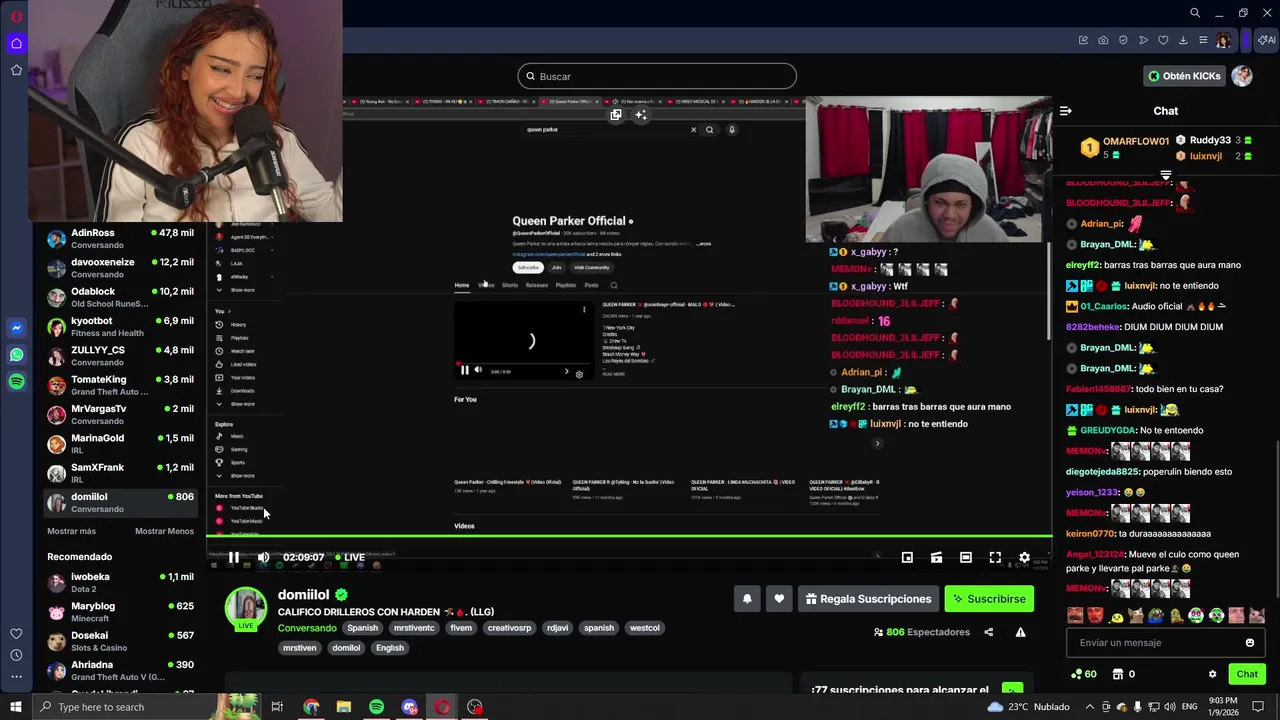Open Opera toolbar shield privacy icon

1123,40
